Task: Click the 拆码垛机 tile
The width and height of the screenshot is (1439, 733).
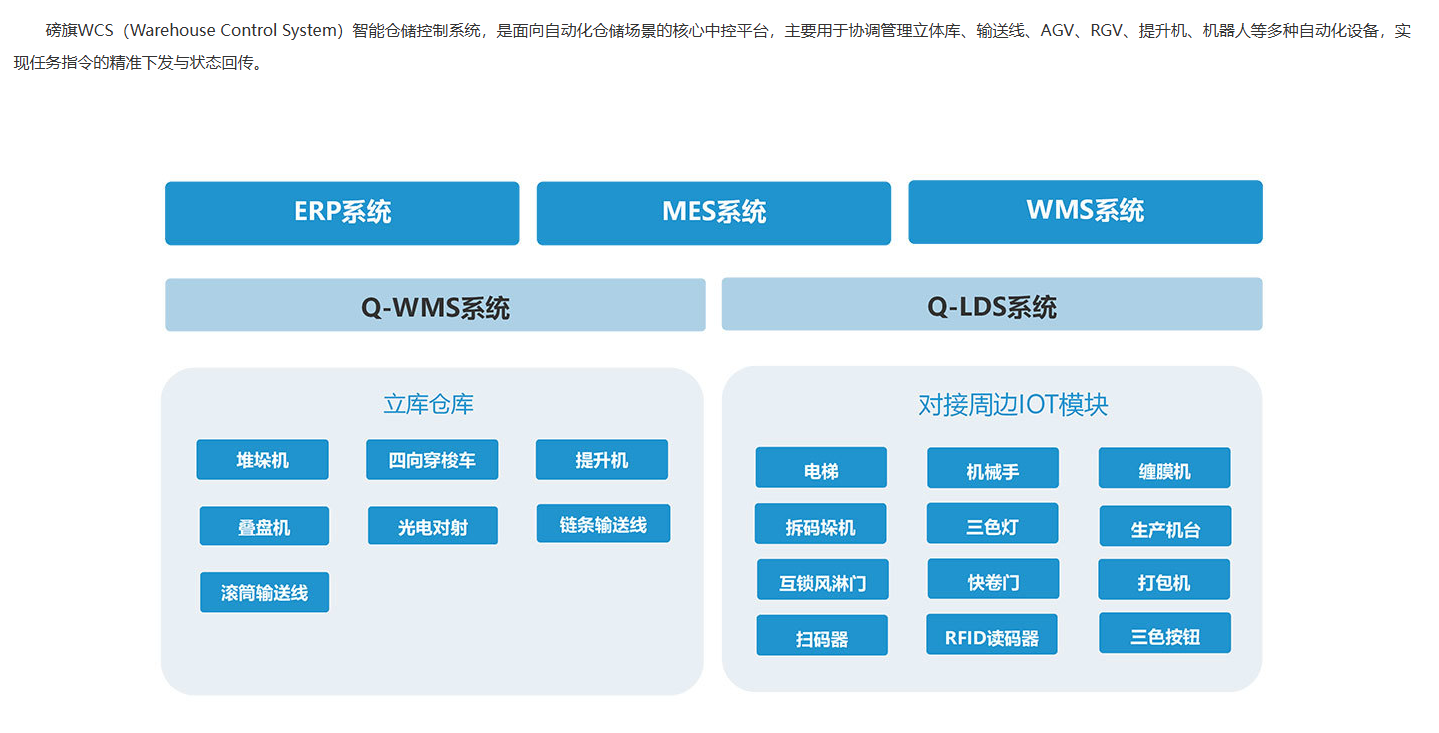Action: click(x=820, y=524)
